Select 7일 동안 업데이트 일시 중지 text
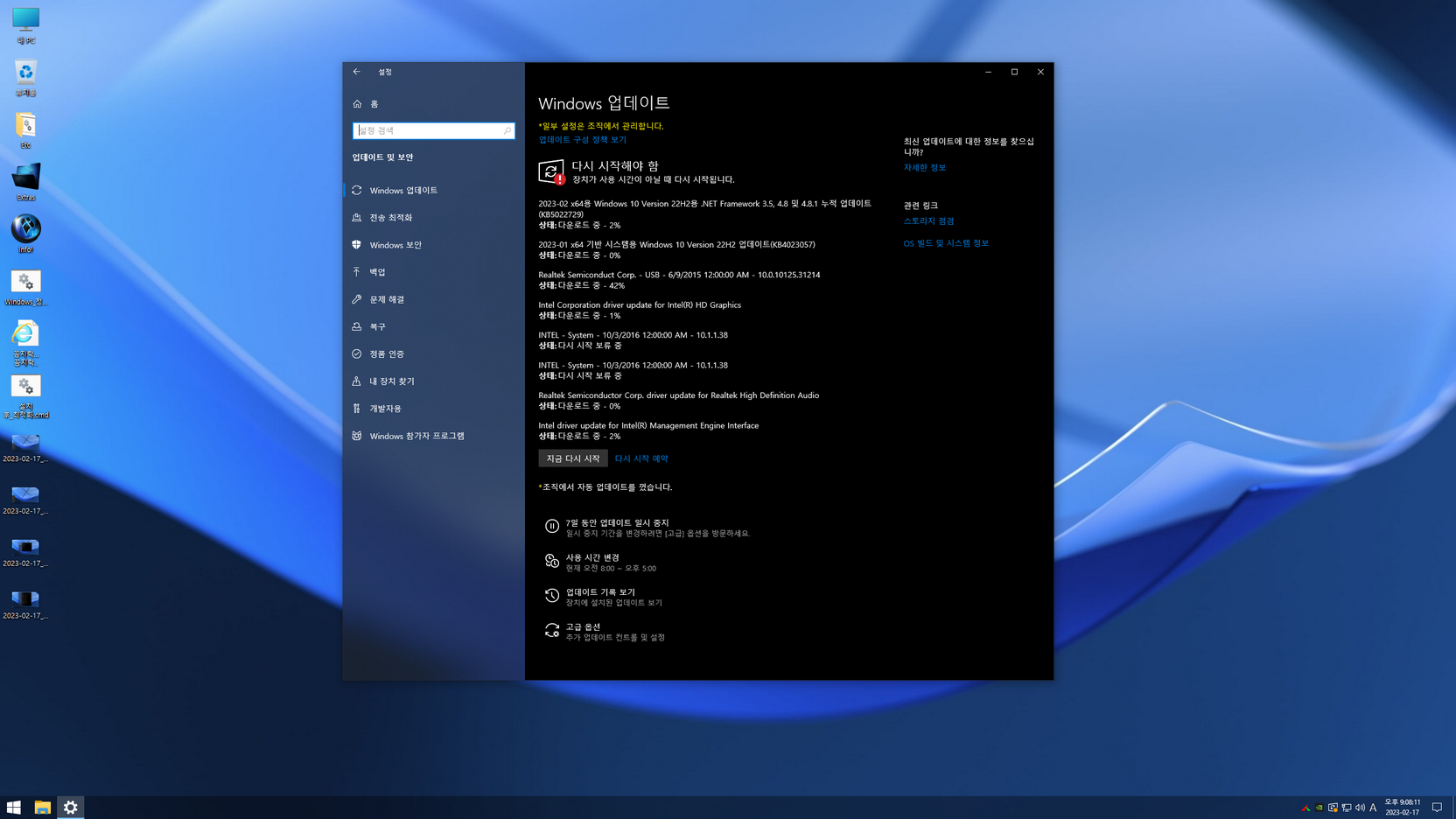Screen dimensions: 1456x819 [617, 522]
